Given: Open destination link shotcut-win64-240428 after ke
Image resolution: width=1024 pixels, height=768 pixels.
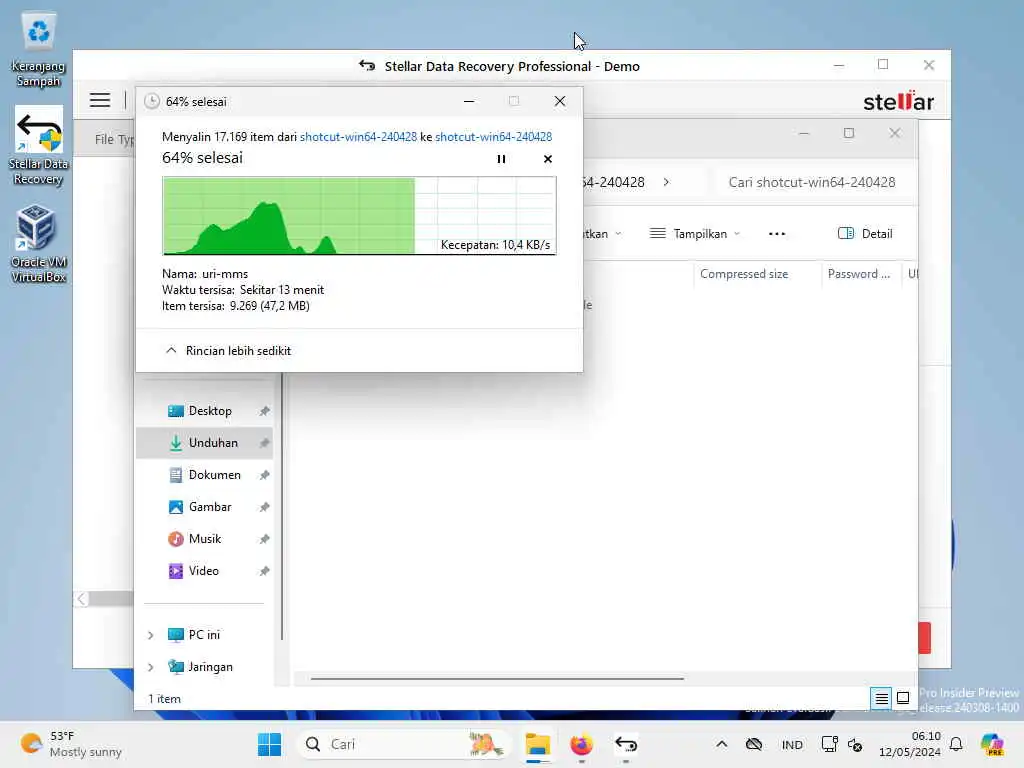Looking at the screenshot, I should pos(493,136).
